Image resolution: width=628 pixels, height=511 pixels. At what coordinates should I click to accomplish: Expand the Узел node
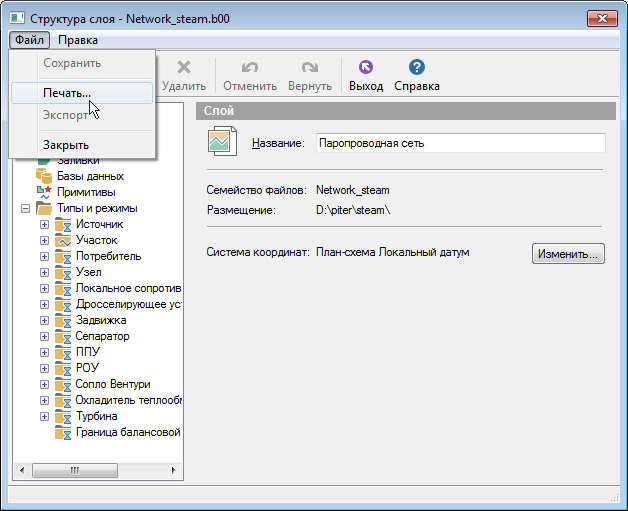44,273
